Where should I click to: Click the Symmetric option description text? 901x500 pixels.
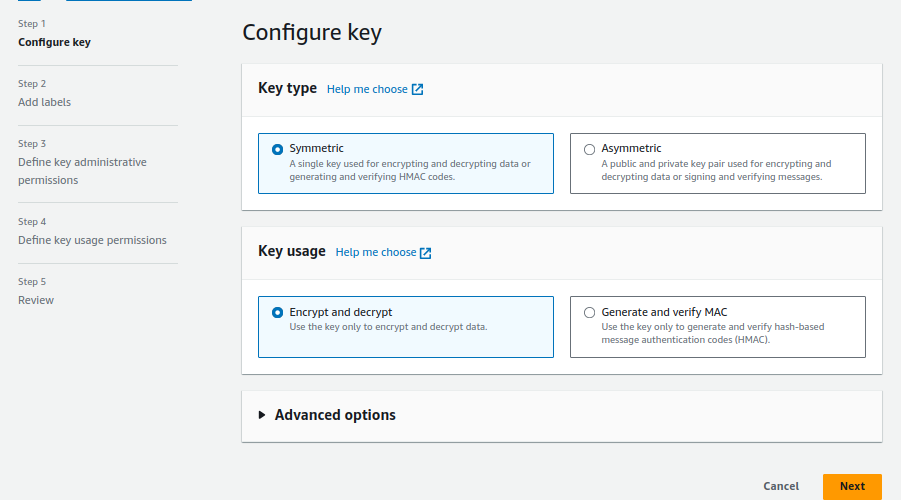pyautogui.click(x=410, y=170)
